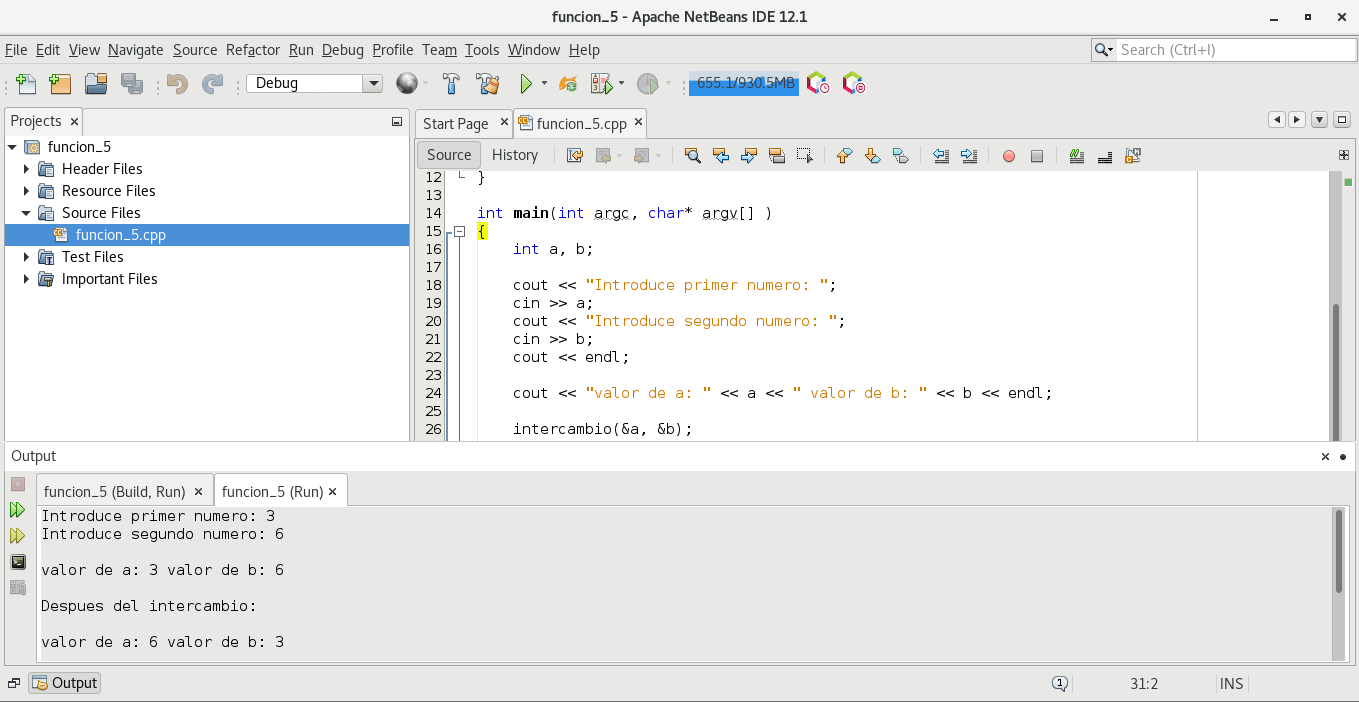
Task: Switch to History view of editor
Action: click(x=515, y=155)
